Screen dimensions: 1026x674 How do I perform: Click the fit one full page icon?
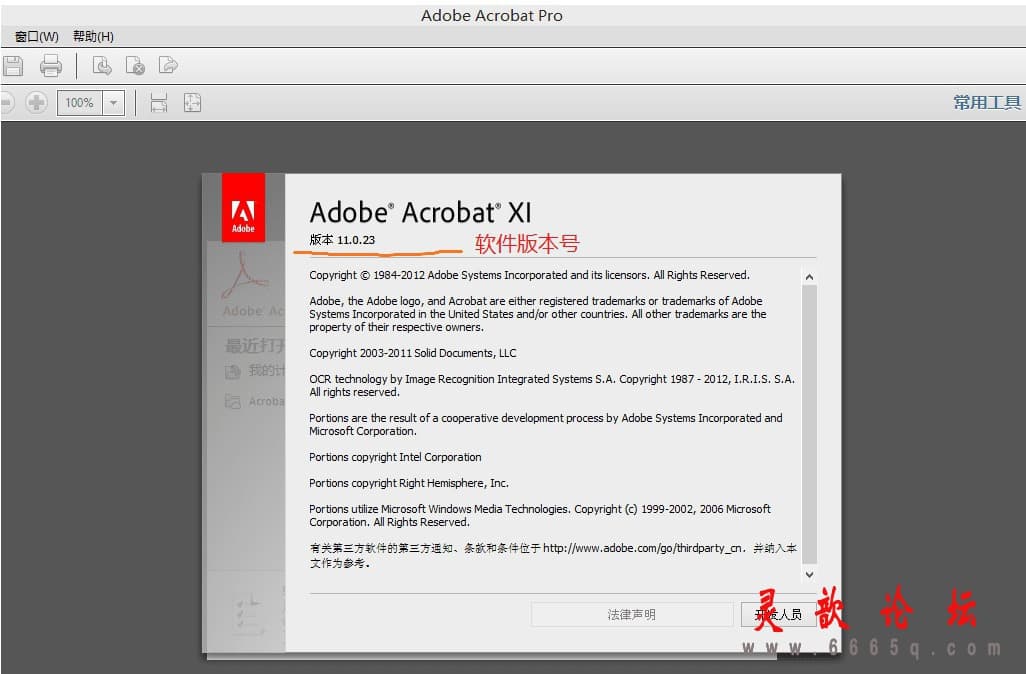[192, 103]
